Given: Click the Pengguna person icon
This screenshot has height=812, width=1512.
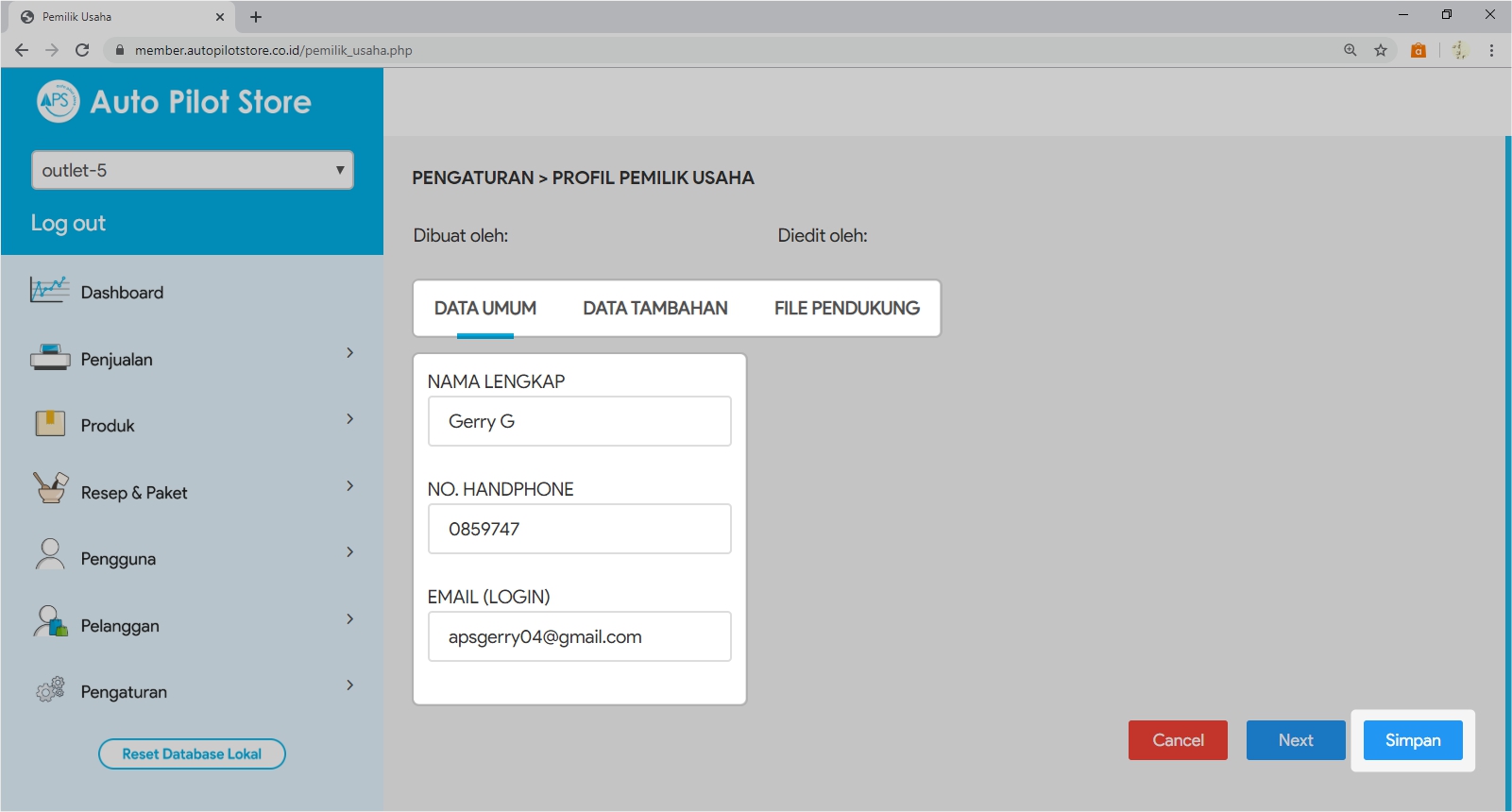Looking at the screenshot, I should pos(49,555).
